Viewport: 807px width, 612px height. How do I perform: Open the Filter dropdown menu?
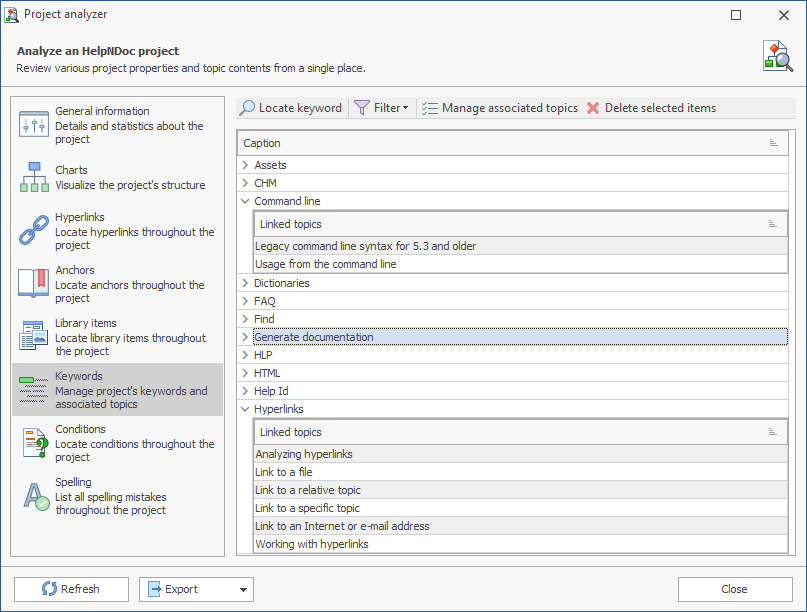406,108
